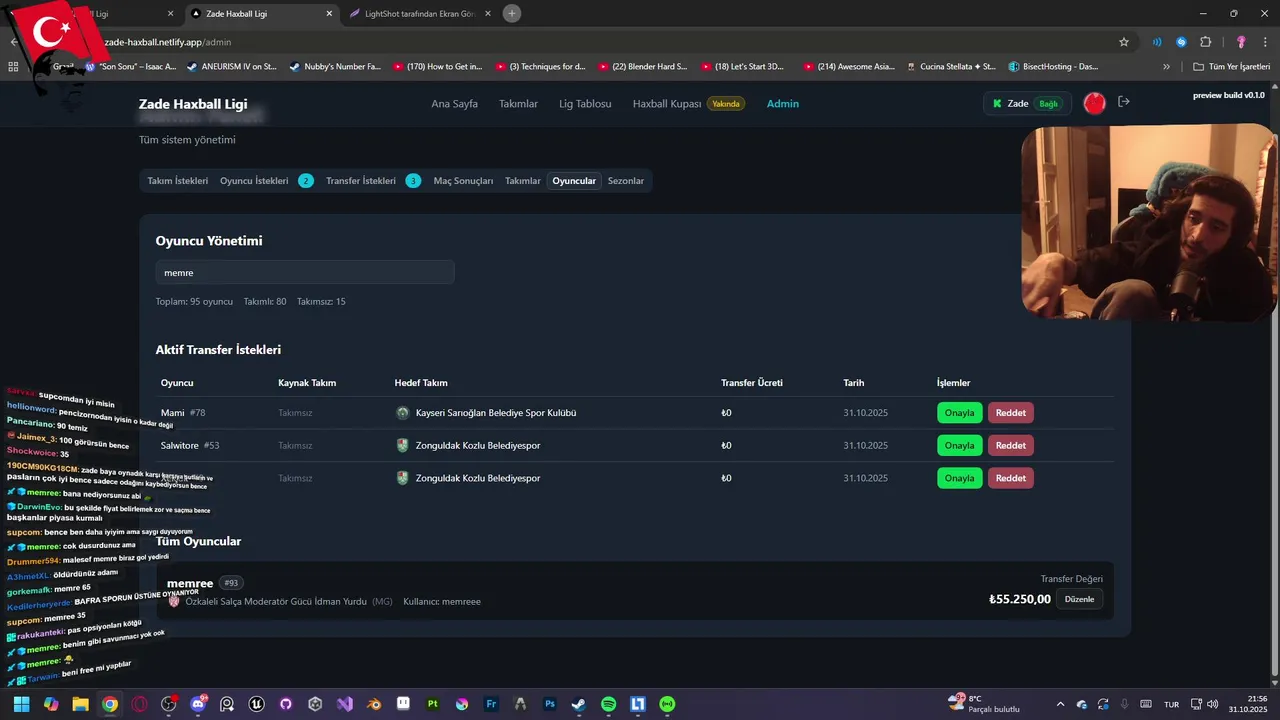Open File Explorer from the taskbar
This screenshot has width=1280, height=720.
(x=80, y=704)
